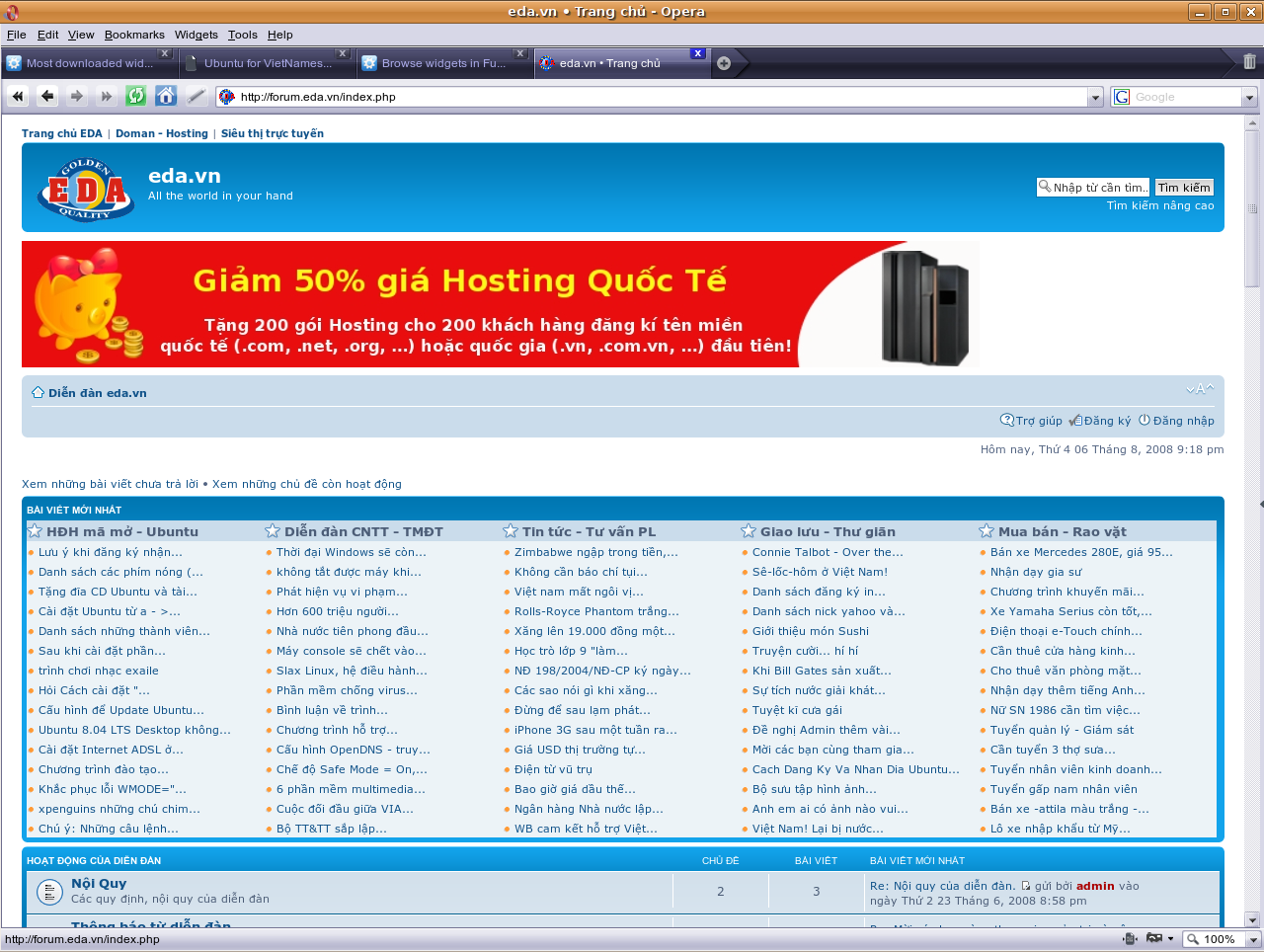
Task: Open Xem những bài viết chưa trả lời
Action: (x=110, y=484)
